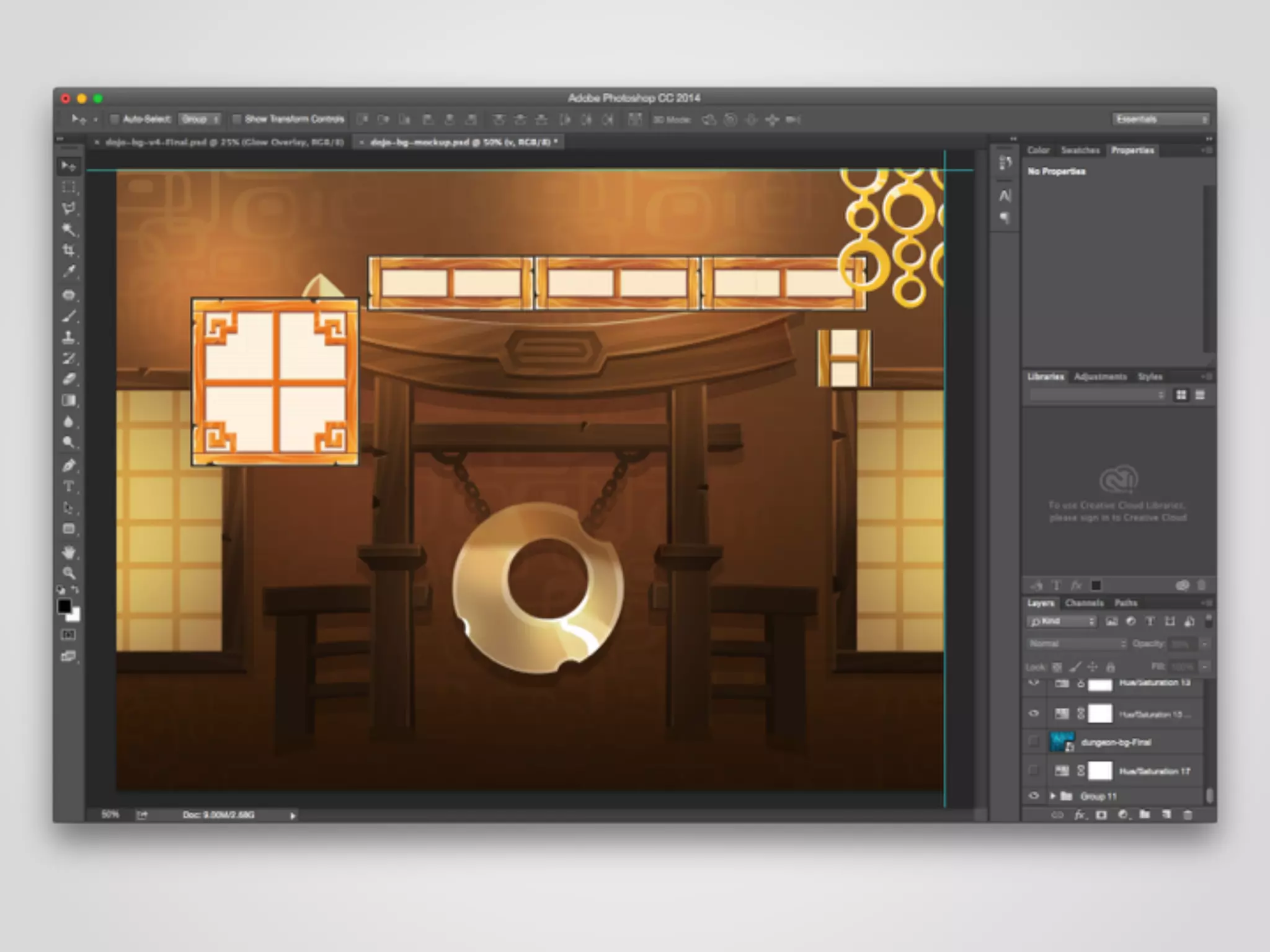Open the layer Kind filter dropdown
1270x952 pixels.
[1062, 621]
